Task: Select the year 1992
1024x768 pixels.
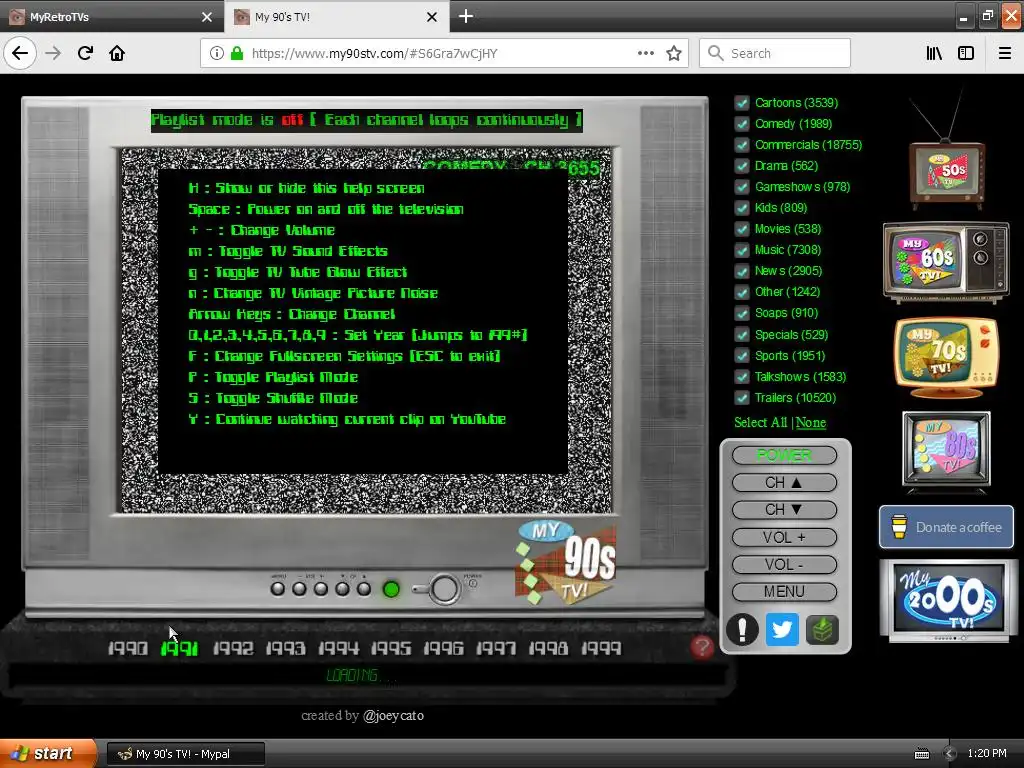Action: (x=233, y=648)
